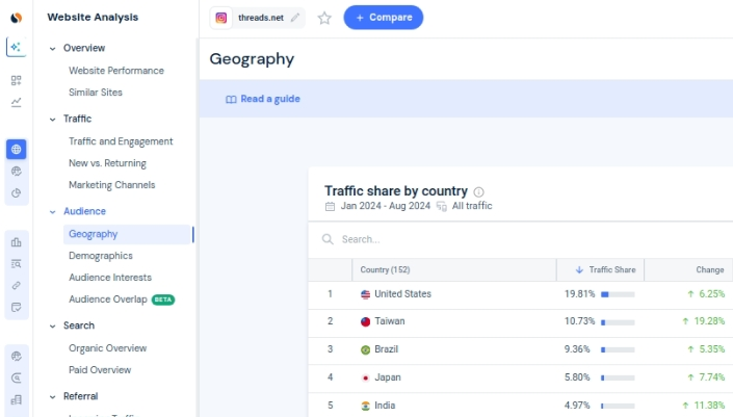Click the sparkle AI icon in left rail

pos(16,47)
